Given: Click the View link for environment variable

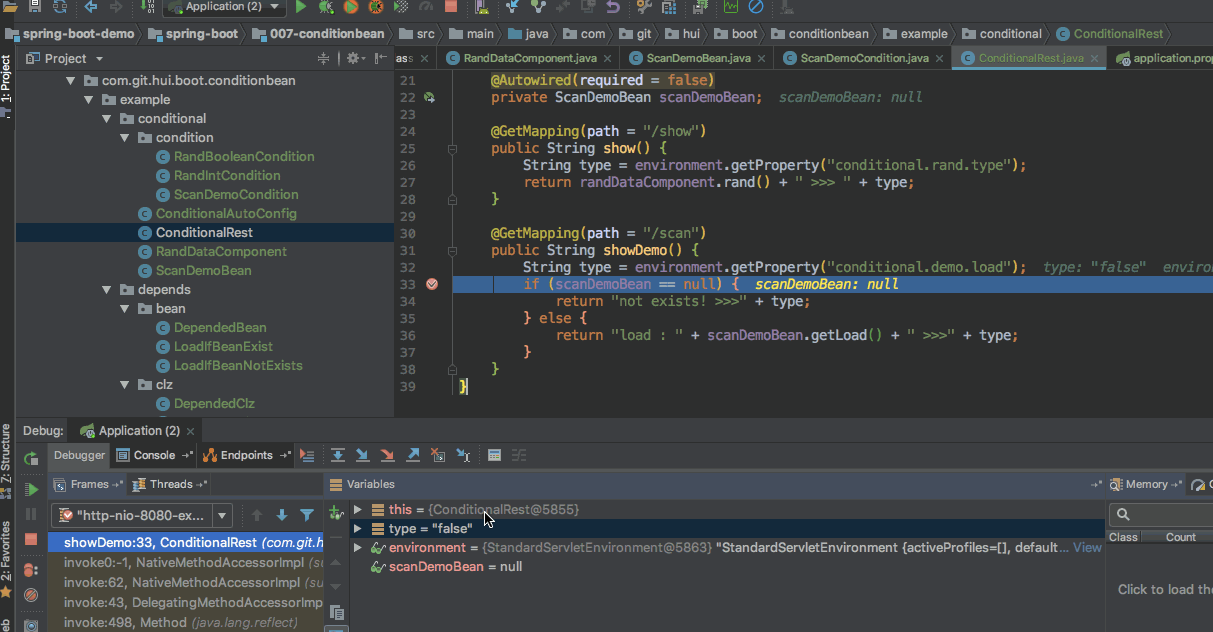Looking at the screenshot, I should 1087,548.
